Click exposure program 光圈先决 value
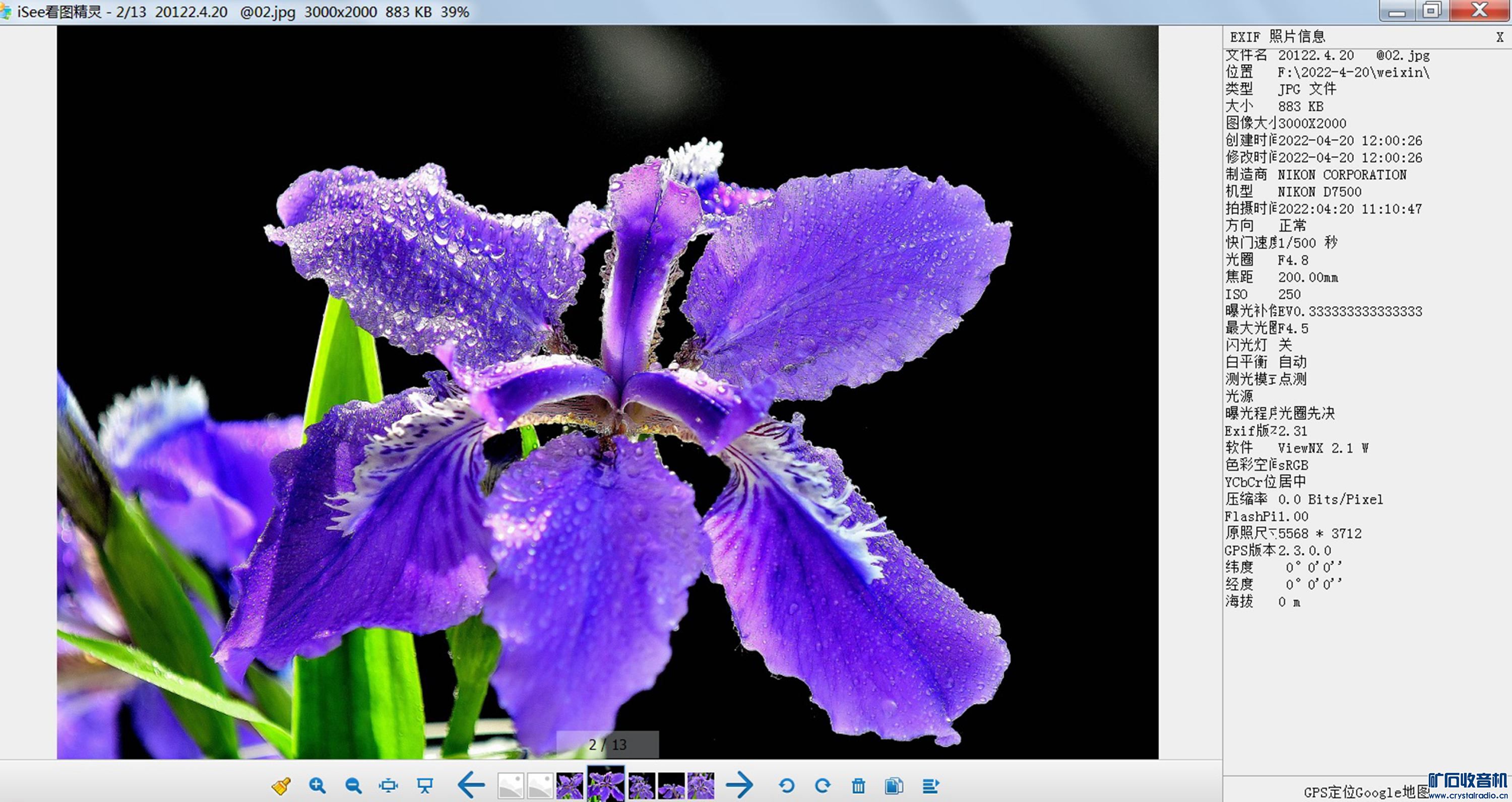This screenshot has width=1512, height=802. 1307,414
